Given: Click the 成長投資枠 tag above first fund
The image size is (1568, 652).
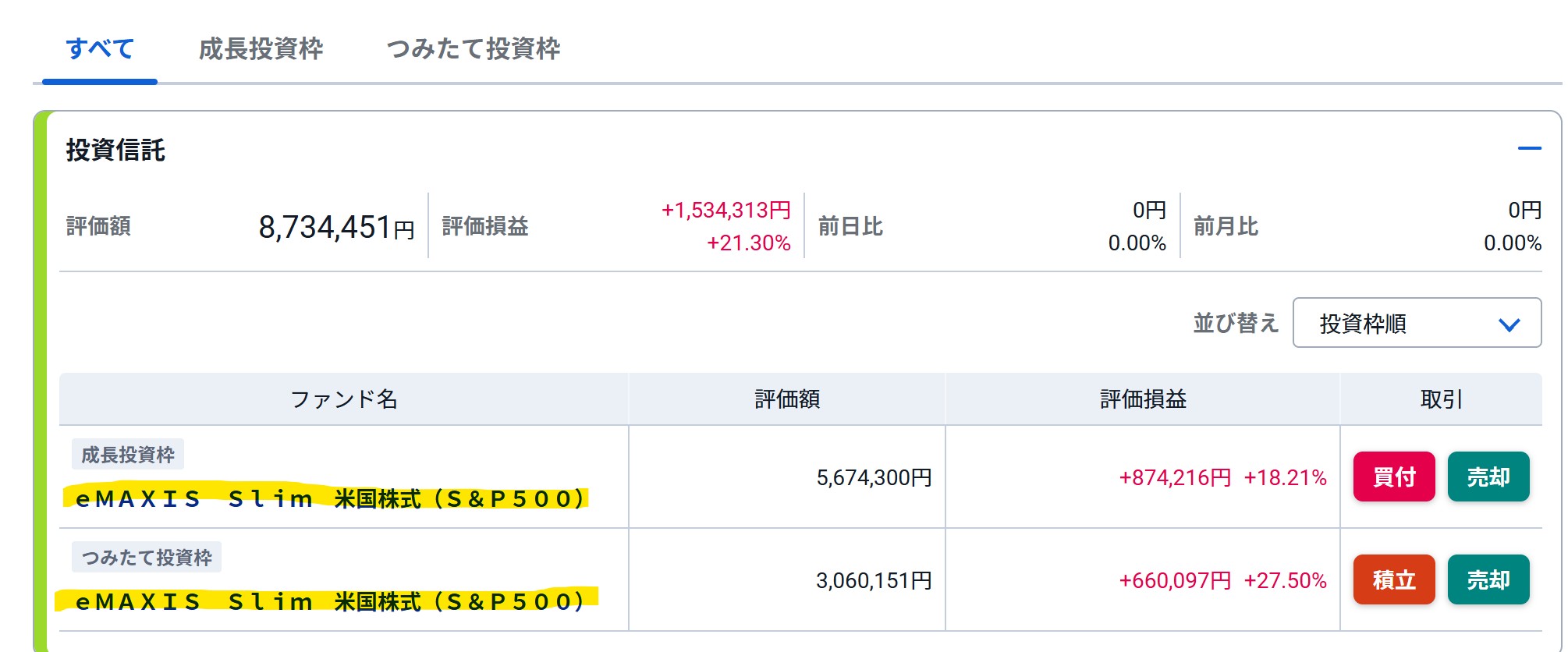Looking at the screenshot, I should coord(128,455).
